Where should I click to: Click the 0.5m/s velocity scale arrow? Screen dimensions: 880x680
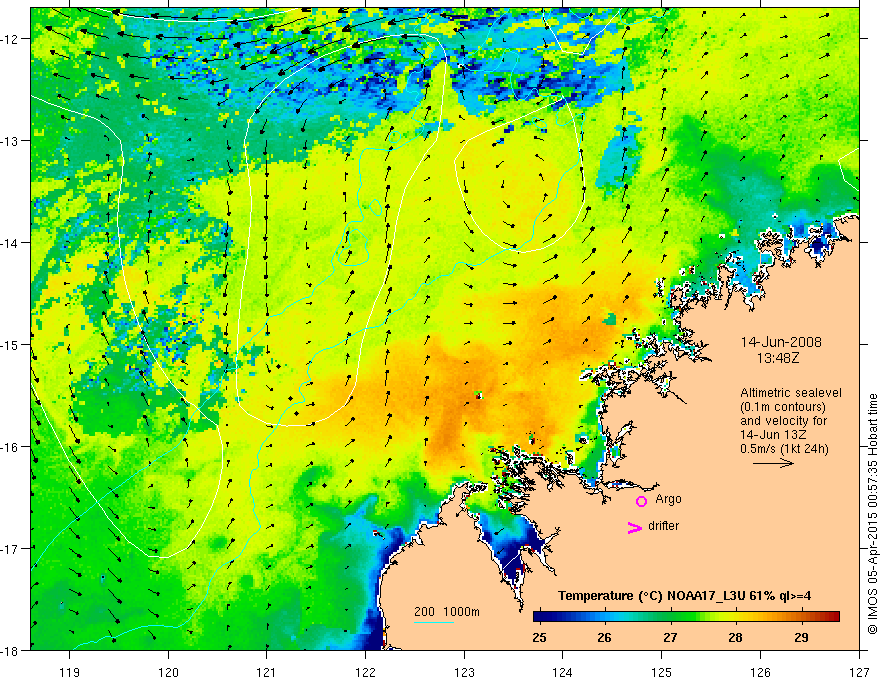[x=773, y=463]
